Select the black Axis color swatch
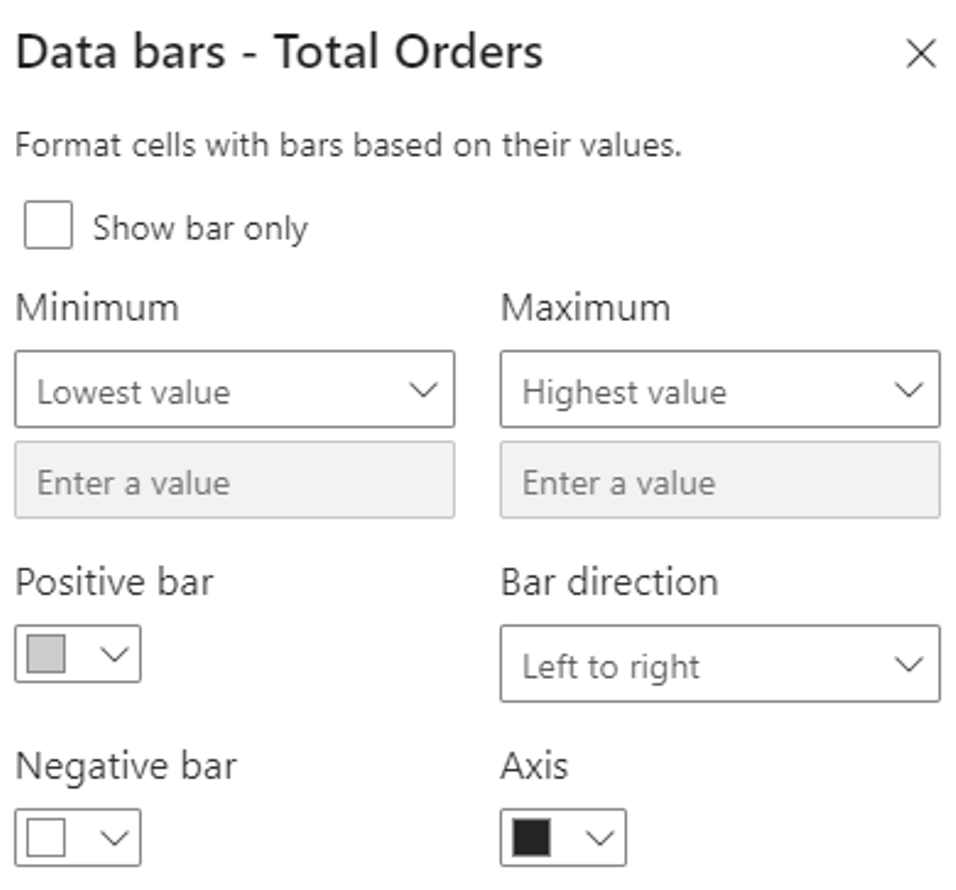 tap(531, 838)
